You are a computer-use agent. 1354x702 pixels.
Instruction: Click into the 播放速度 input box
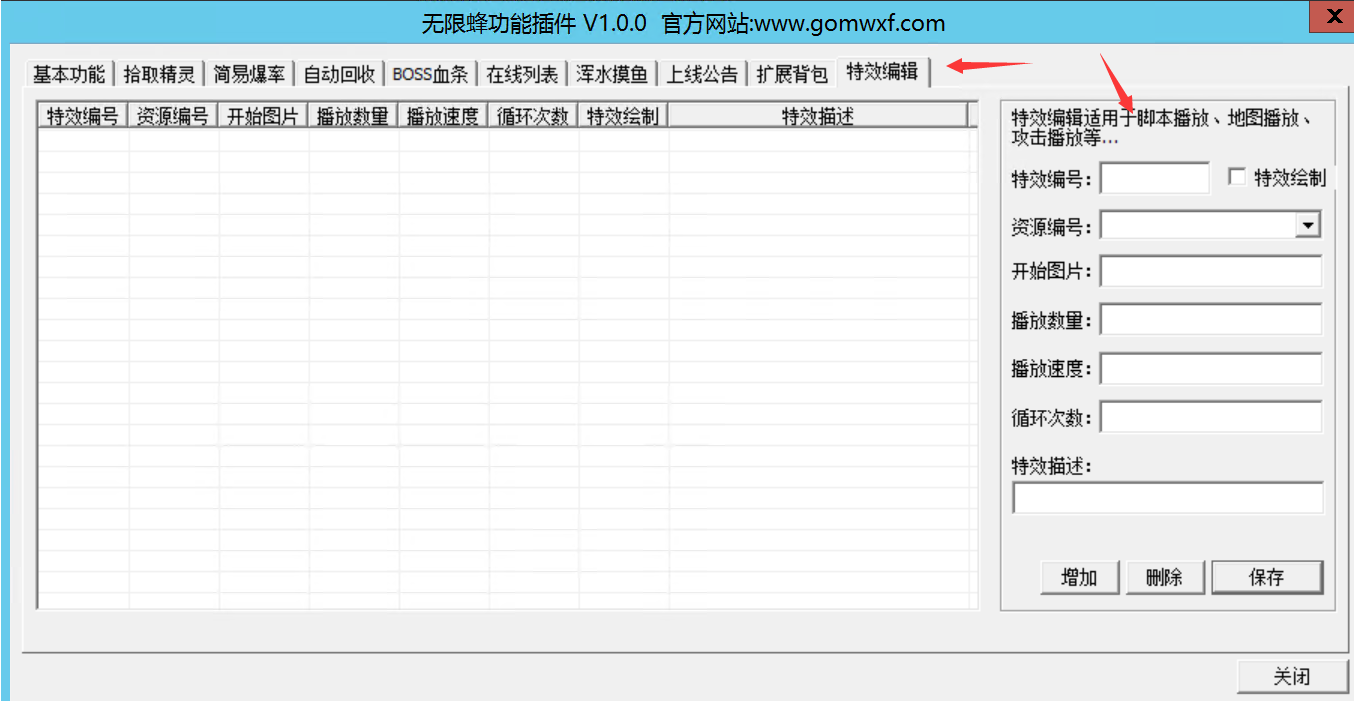pos(1211,369)
